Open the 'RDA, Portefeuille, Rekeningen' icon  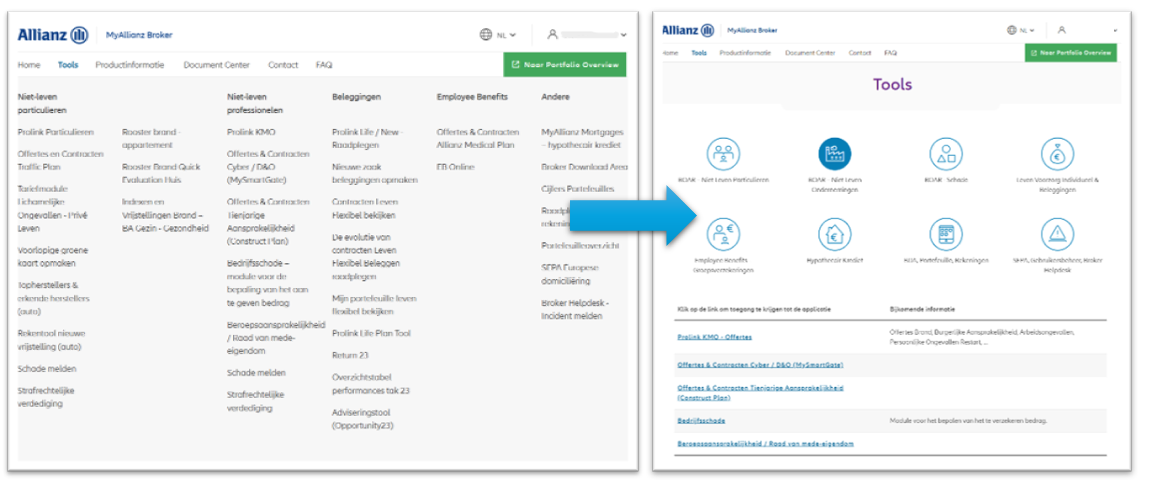[x=946, y=234]
